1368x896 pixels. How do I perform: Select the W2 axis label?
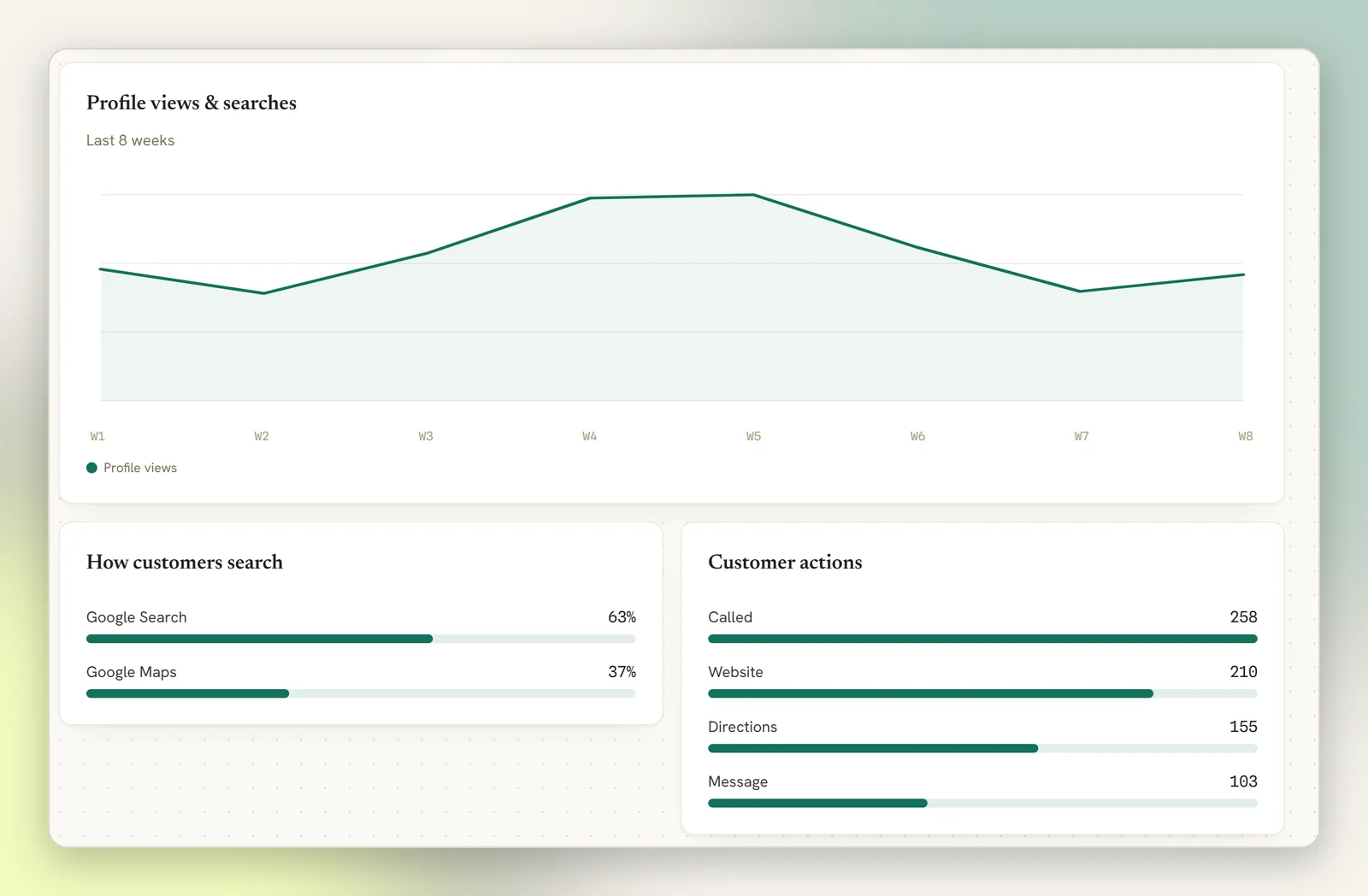click(262, 436)
